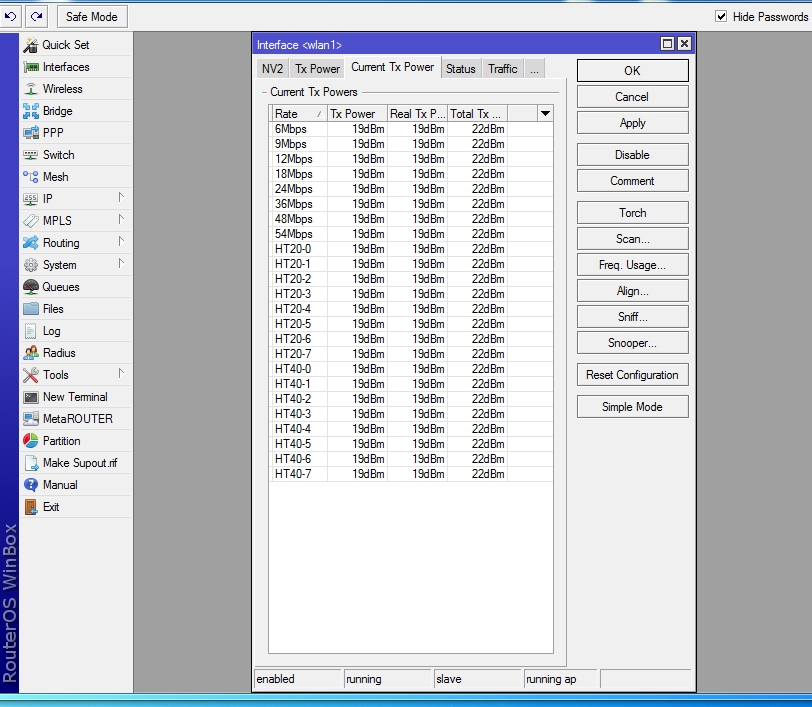Open the Quick Set icon
Viewport: 812px width, 707px height.
[31, 45]
